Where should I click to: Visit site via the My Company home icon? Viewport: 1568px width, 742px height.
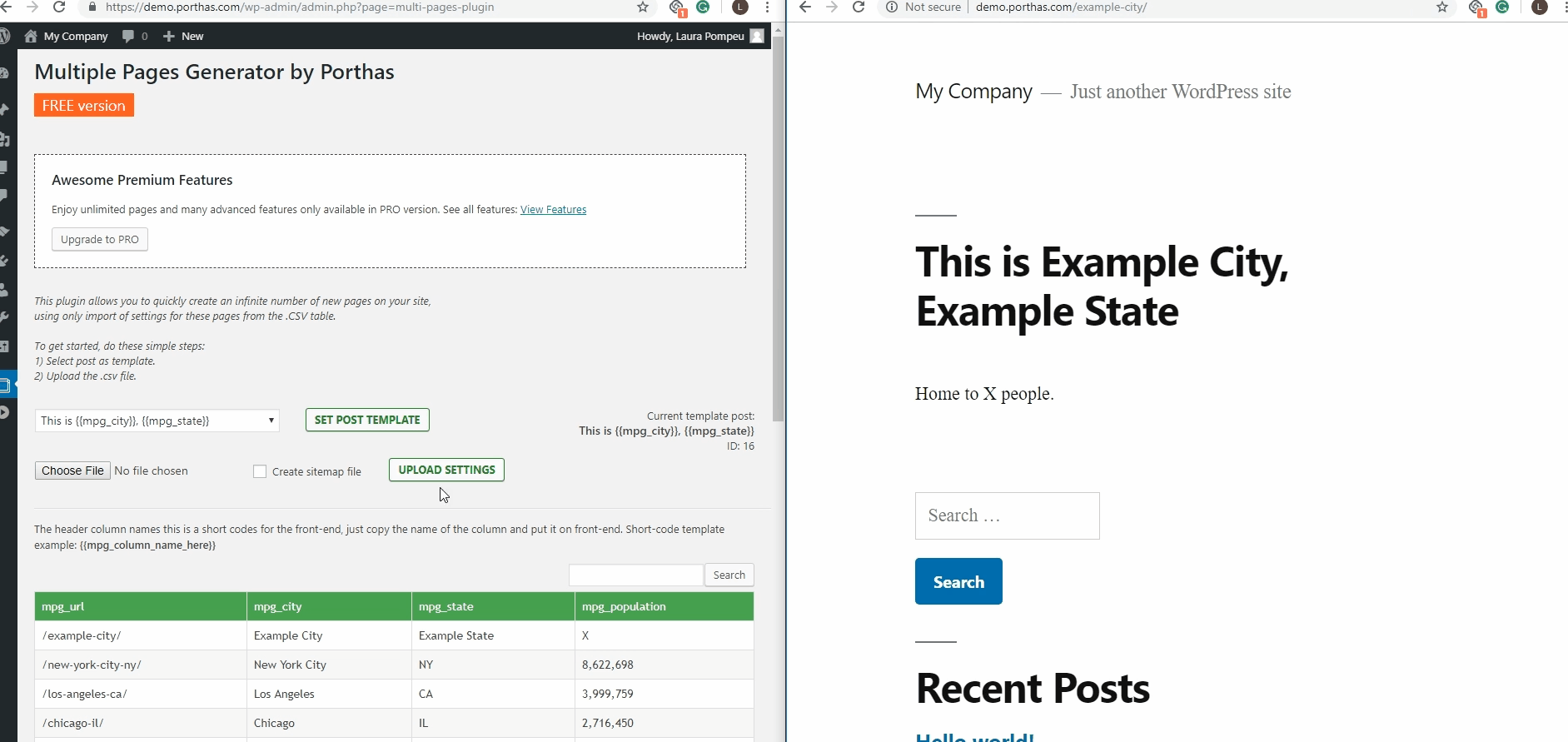click(x=31, y=36)
